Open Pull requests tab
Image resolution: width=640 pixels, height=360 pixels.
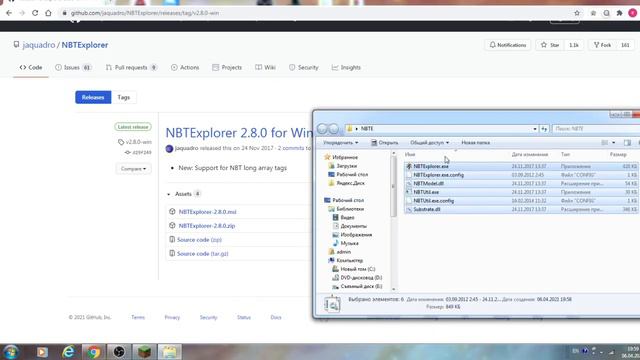click(x=131, y=67)
